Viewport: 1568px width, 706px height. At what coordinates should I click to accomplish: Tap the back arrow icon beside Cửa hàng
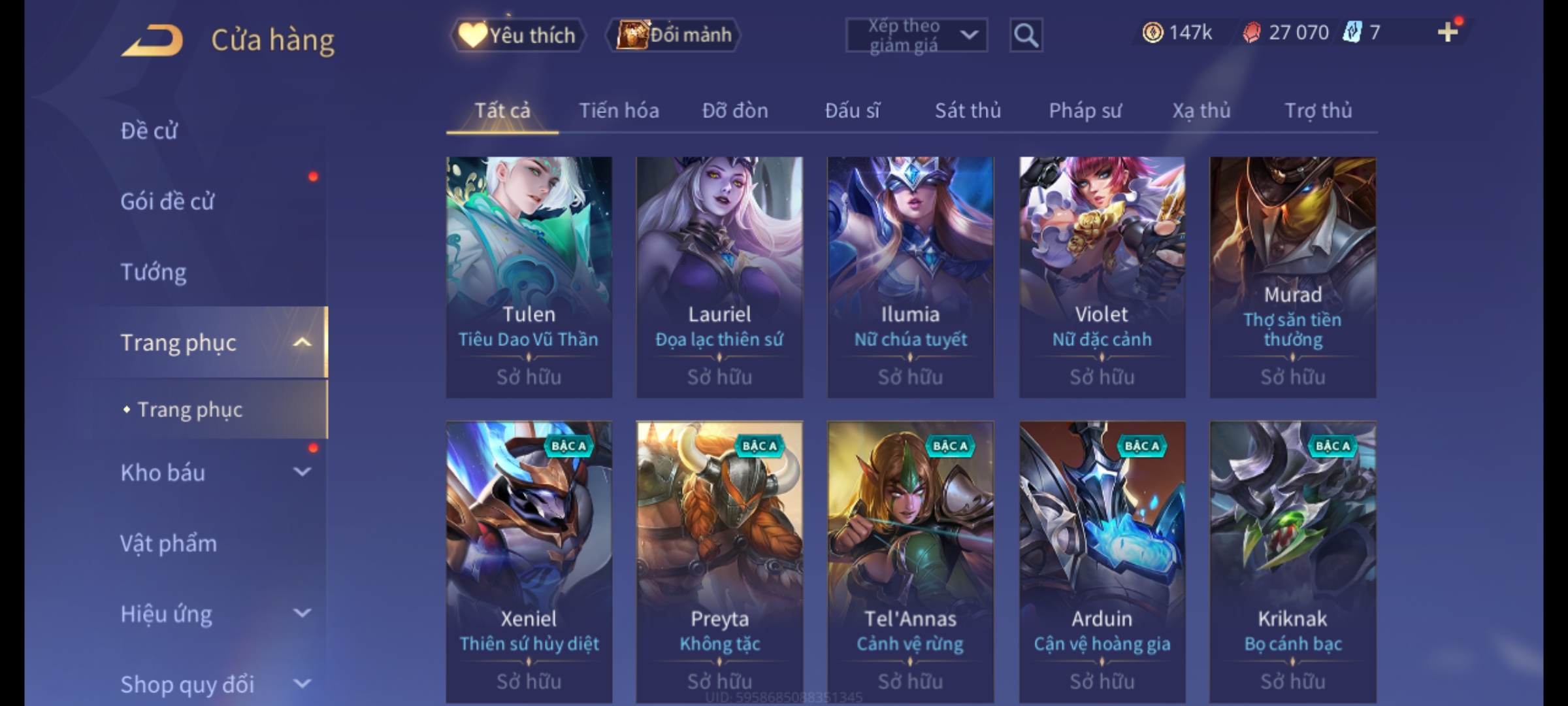pyautogui.click(x=152, y=40)
